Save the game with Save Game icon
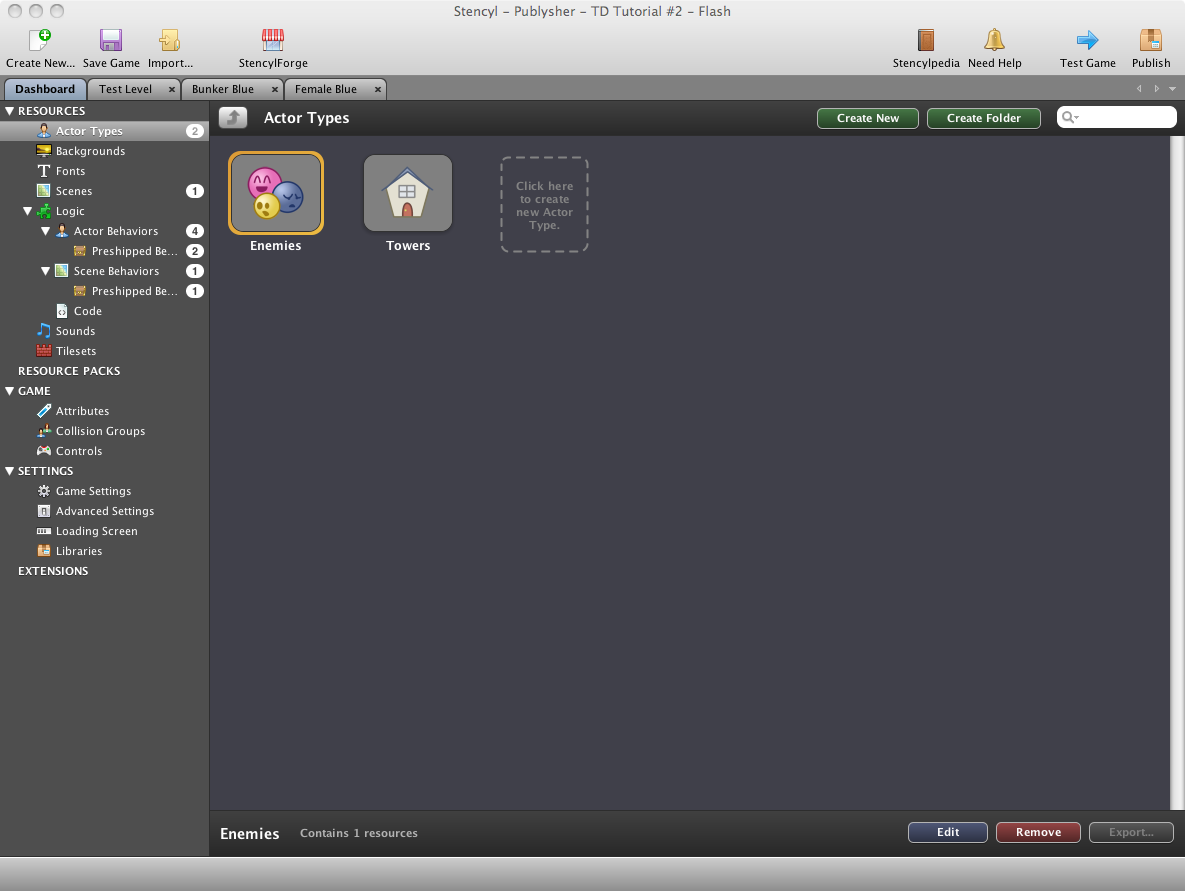This screenshot has height=891, width=1185. 111,39
